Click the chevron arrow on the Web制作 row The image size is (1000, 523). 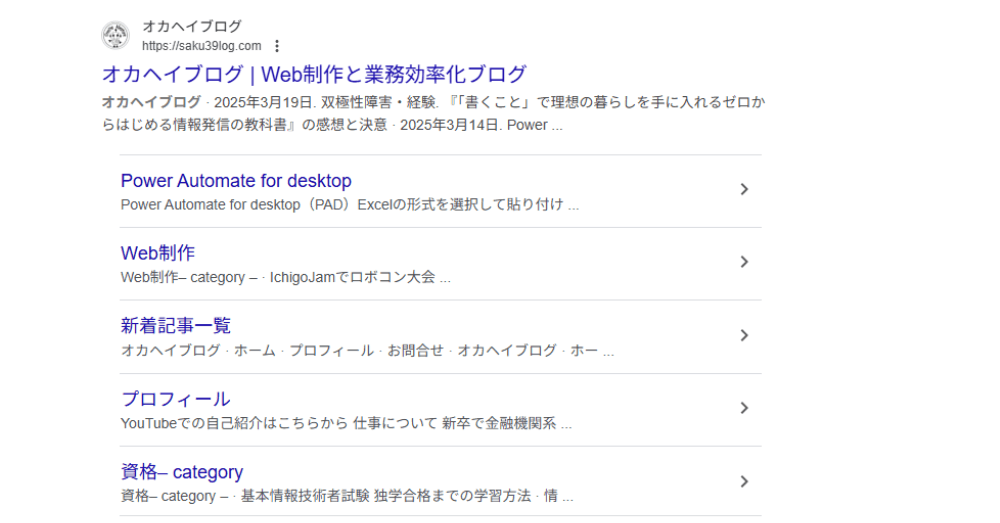pyautogui.click(x=743, y=262)
